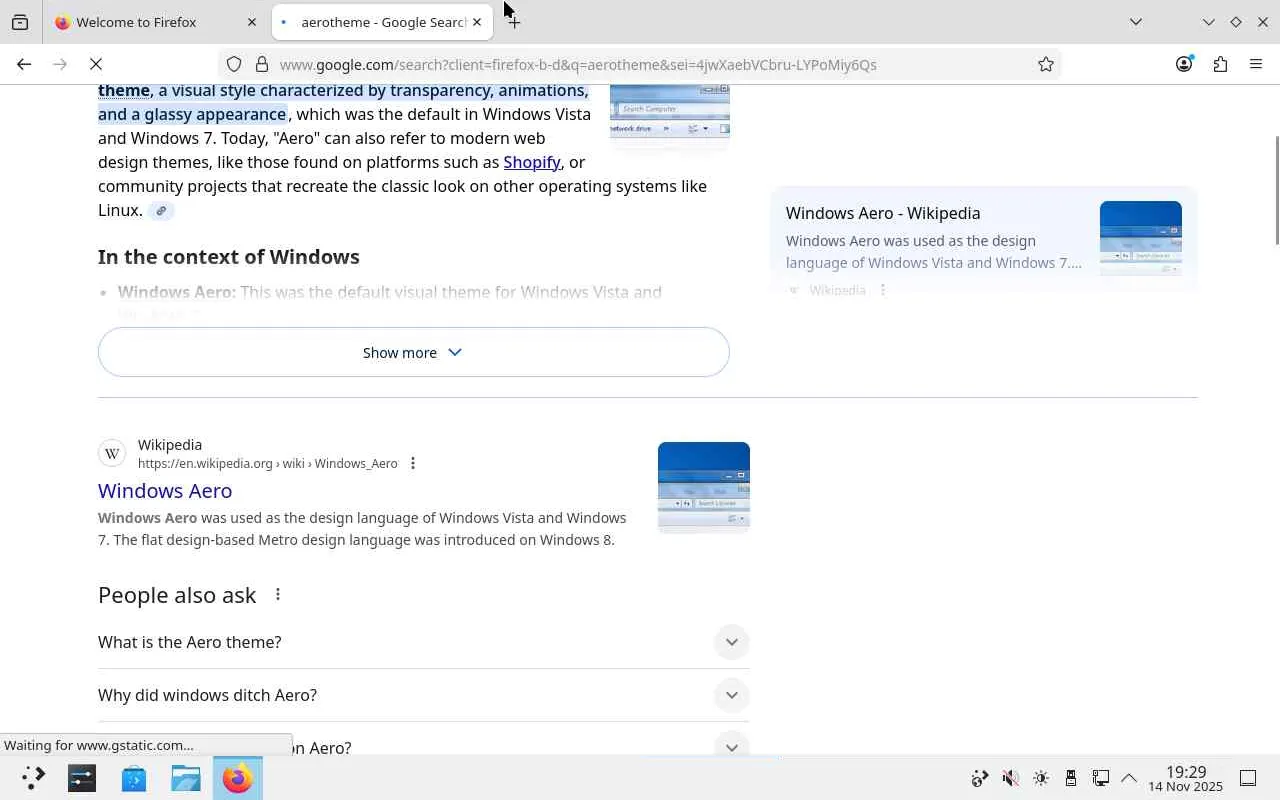The image size is (1280, 800).
Task: Bookmark this page with the star
Action: coord(1046,64)
